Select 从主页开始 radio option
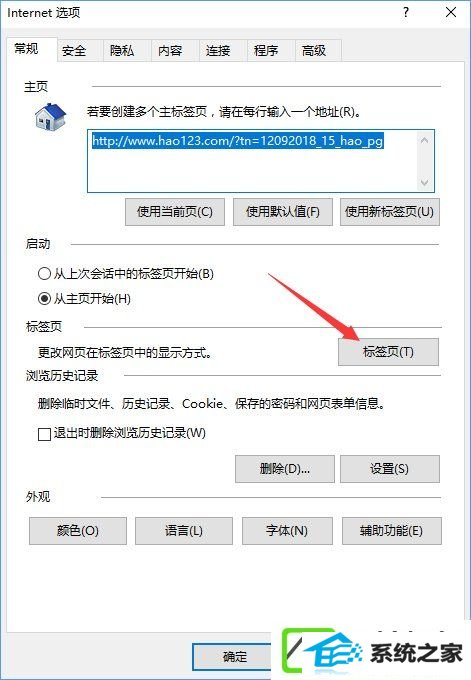The height and width of the screenshot is (680, 471). tap(44, 298)
